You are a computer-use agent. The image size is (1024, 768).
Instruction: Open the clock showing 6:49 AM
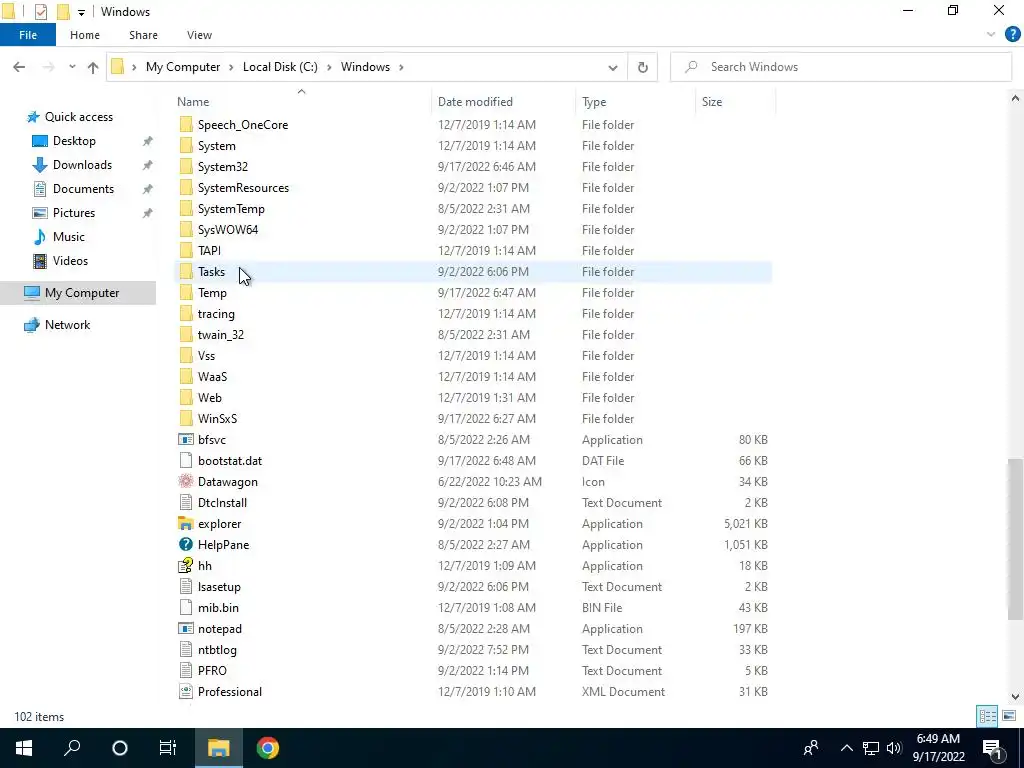(938, 748)
